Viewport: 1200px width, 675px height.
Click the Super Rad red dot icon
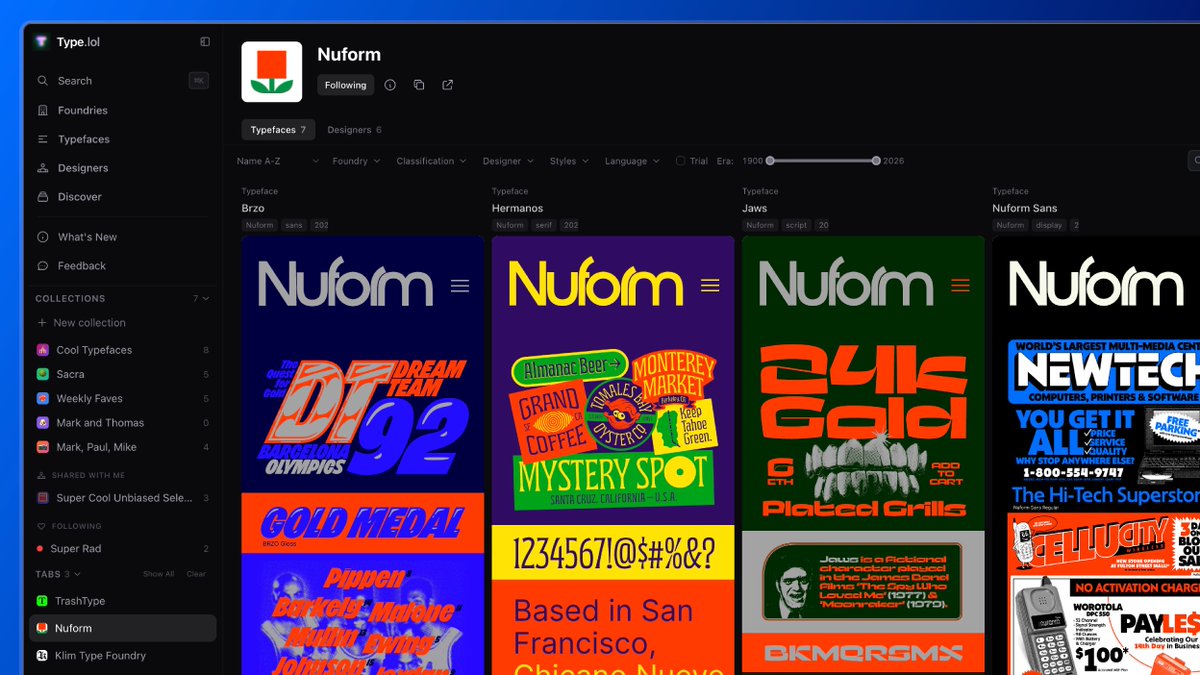(x=40, y=549)
